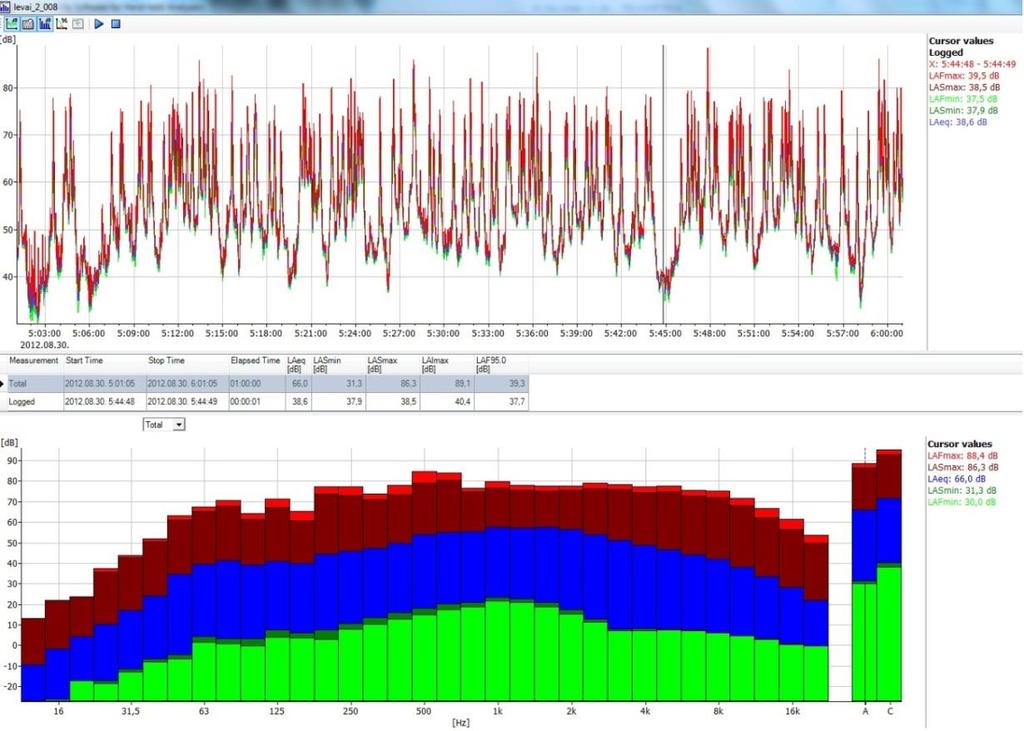The height and width of the screenshot is (731, 1024).
Task: Click the Logged LAImax value 40,4
Action: 447,402
